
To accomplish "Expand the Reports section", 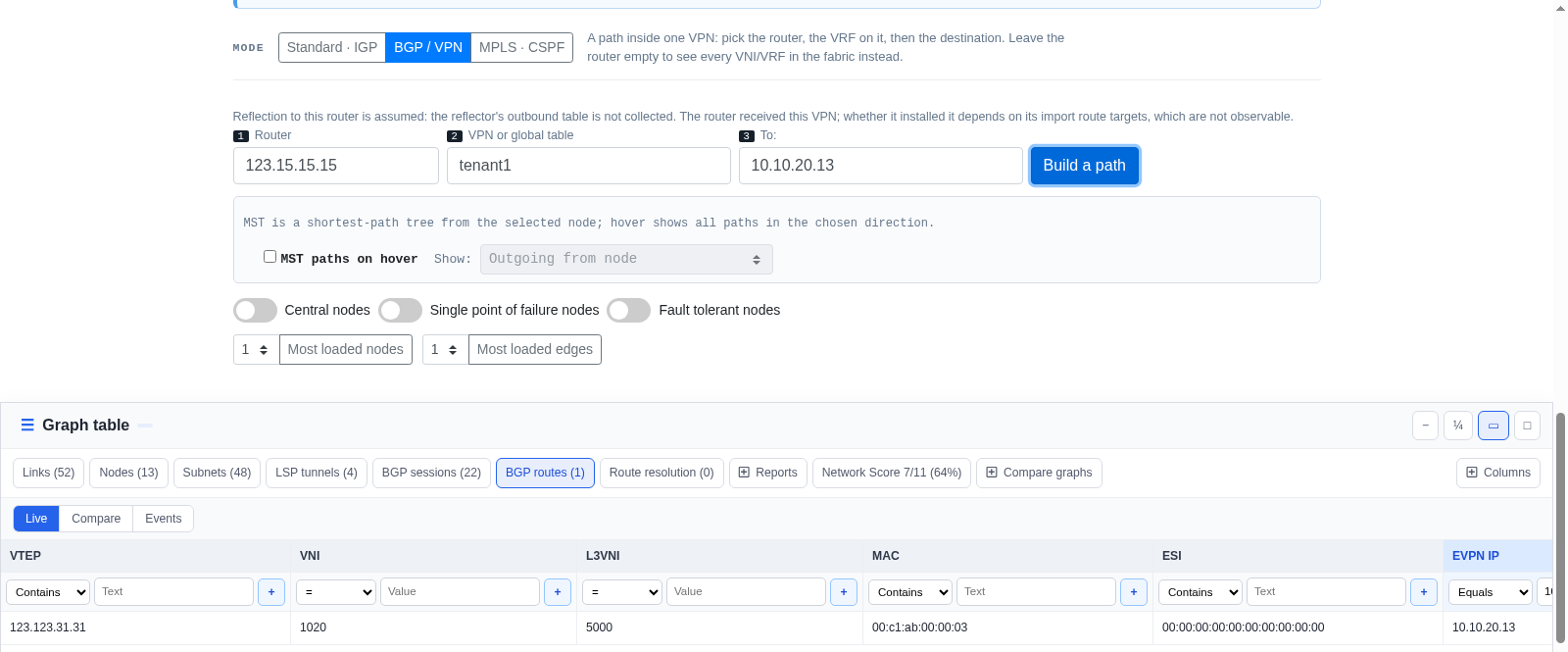I will click(768, 473).
